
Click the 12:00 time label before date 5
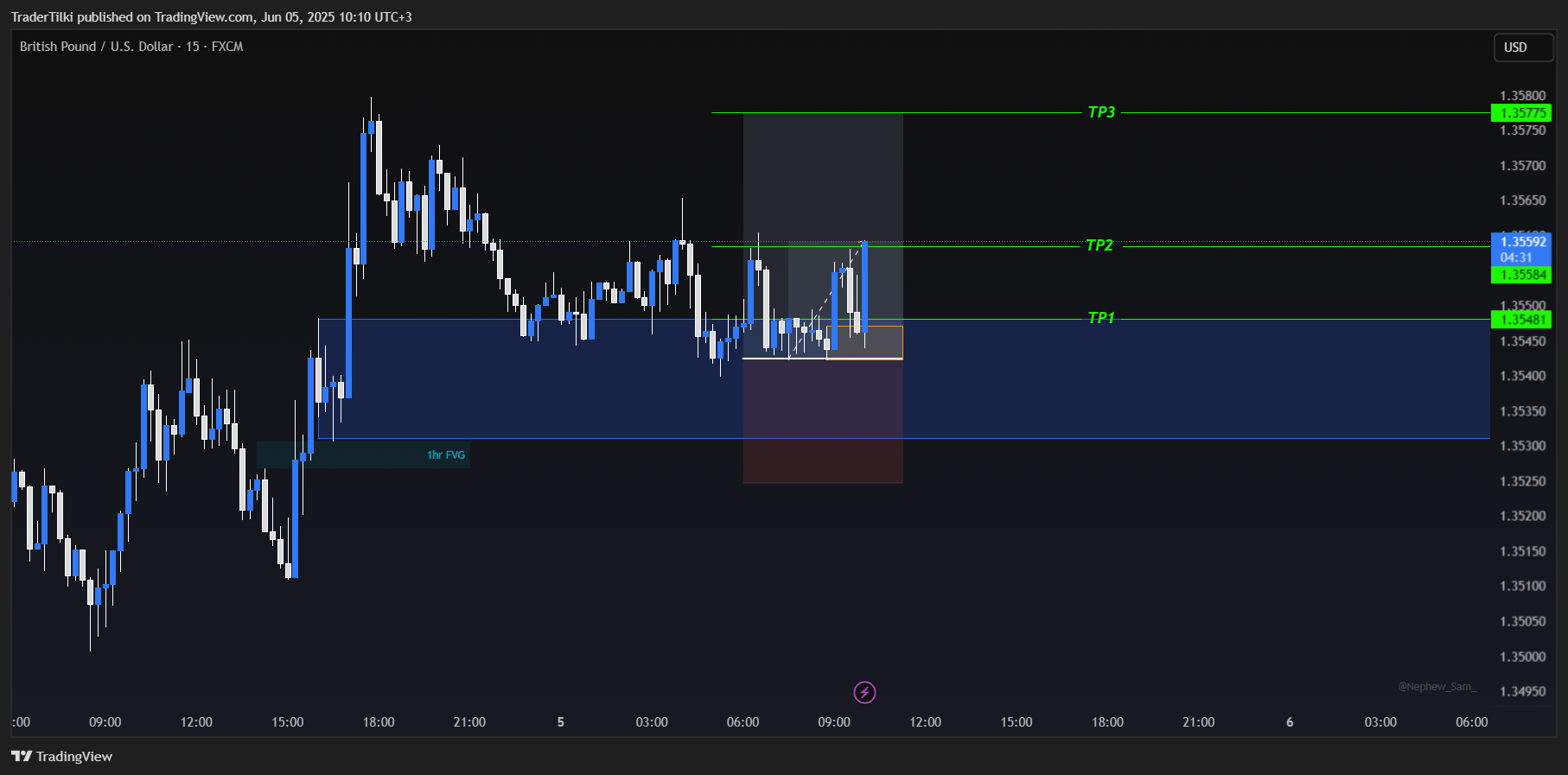pos(196,722)
